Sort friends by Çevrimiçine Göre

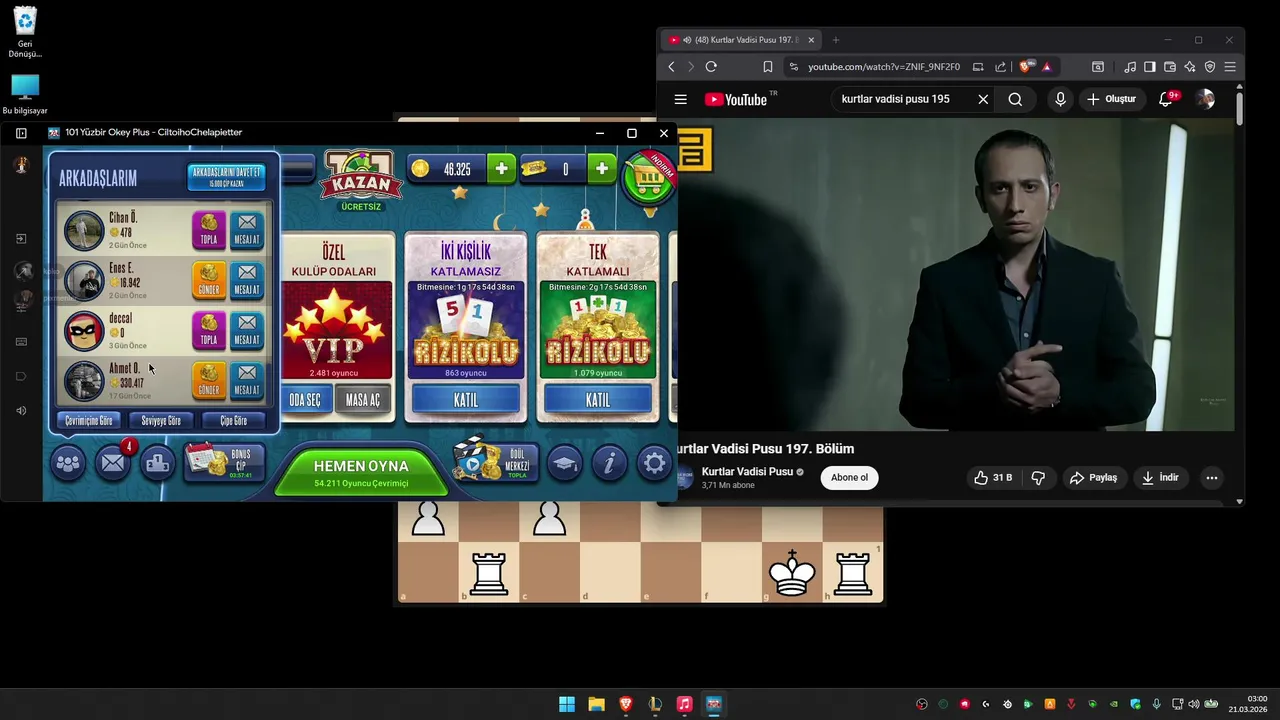pos(89,421)
